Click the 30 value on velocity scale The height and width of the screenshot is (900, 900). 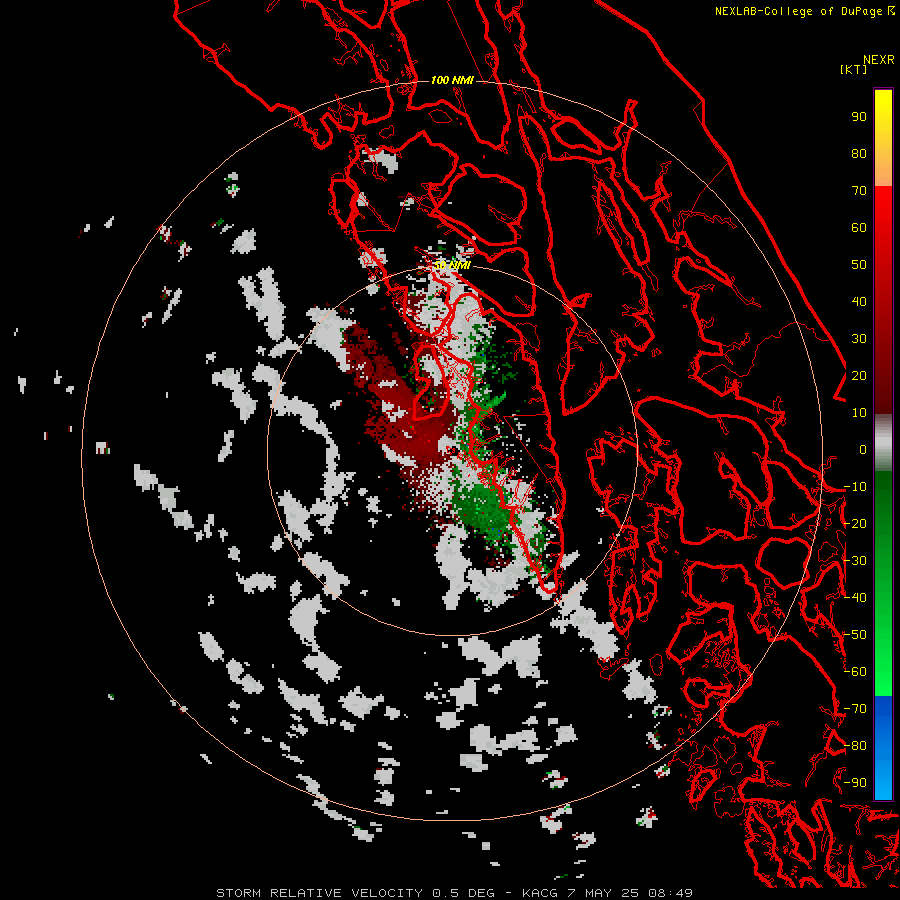(859, 339)
